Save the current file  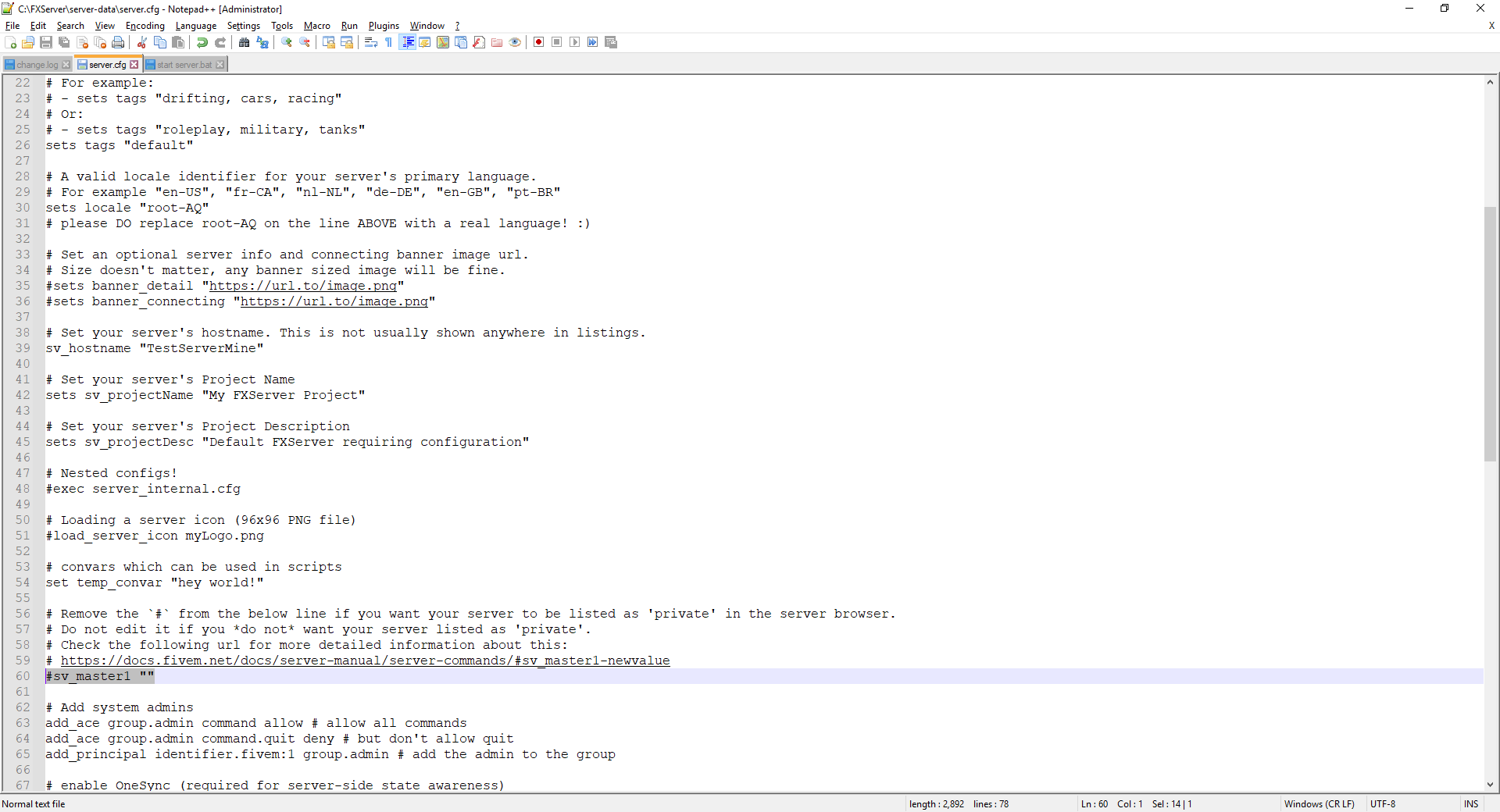[46, 43]
